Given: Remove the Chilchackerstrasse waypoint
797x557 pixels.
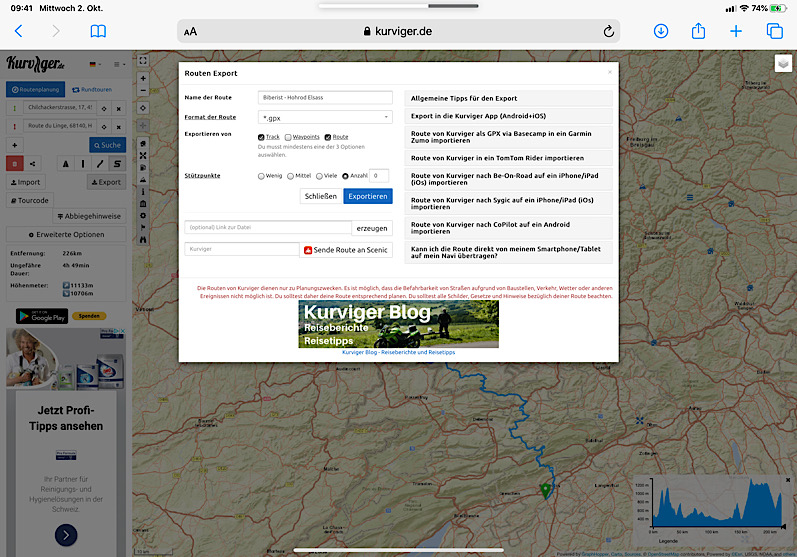Looking at the screenshot, I should pos(118,108).
